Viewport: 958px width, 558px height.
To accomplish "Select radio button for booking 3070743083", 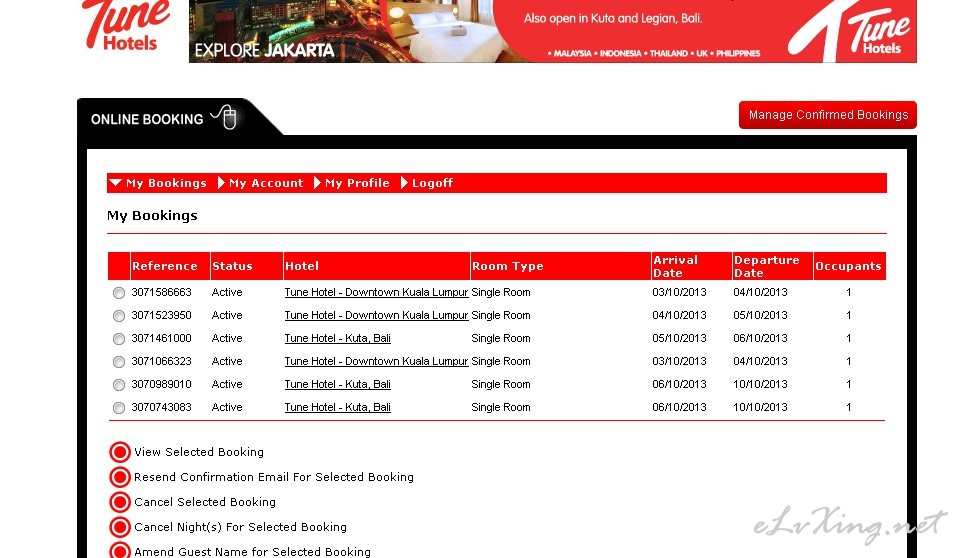I will (x=119, y=408).
